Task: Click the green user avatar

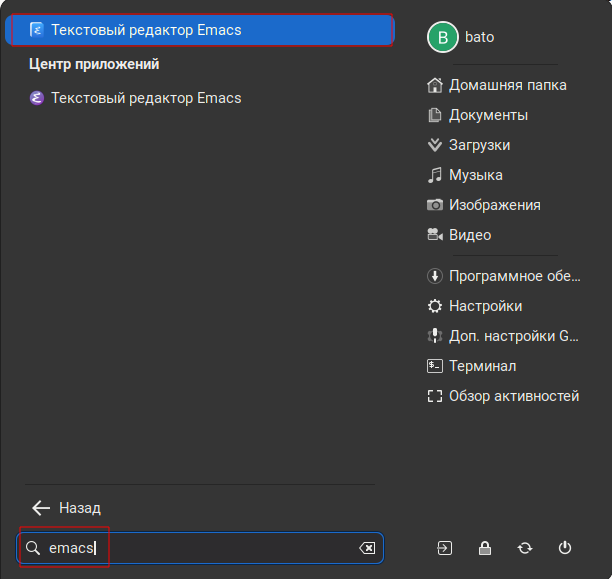Action: [x=442, y=37]
